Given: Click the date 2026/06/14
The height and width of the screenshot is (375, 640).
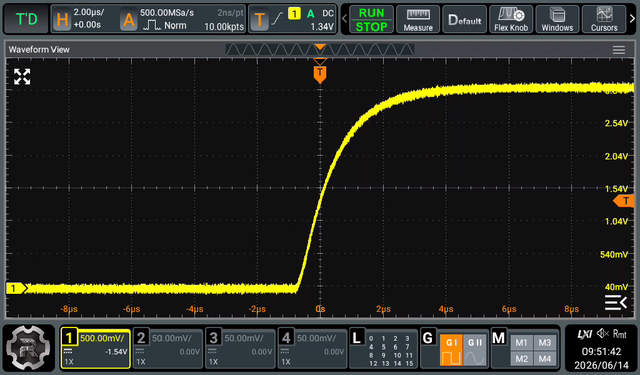Looking at the screenshot, I should 601,365.
